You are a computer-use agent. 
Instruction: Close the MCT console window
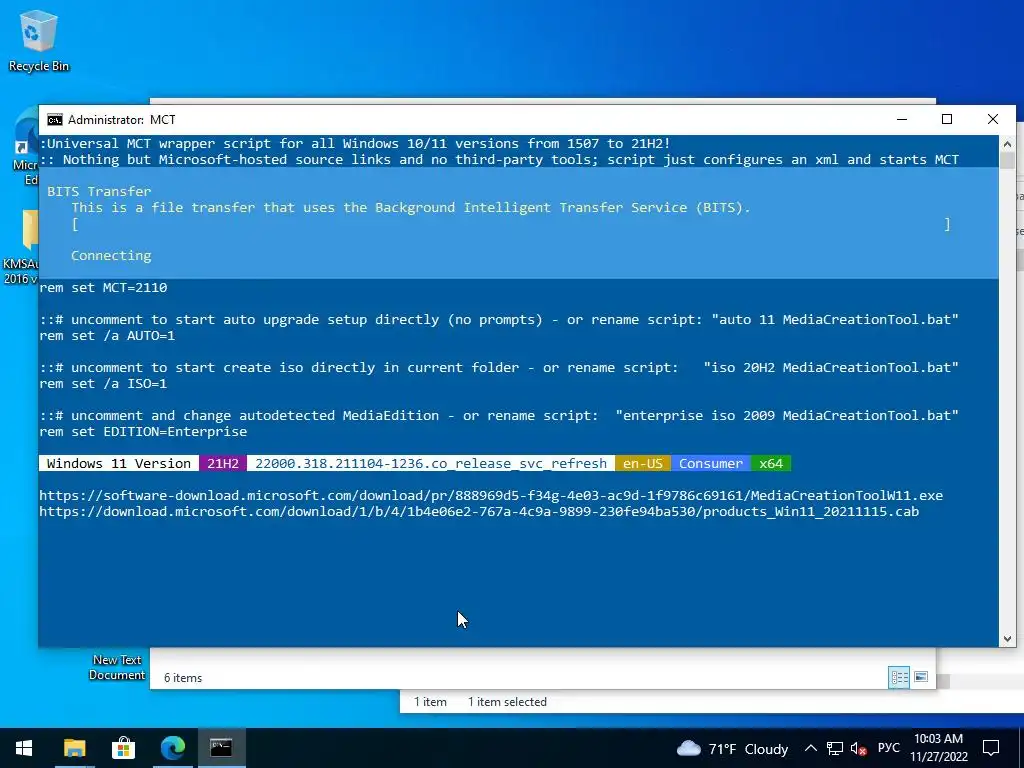[x=993, y=120]
